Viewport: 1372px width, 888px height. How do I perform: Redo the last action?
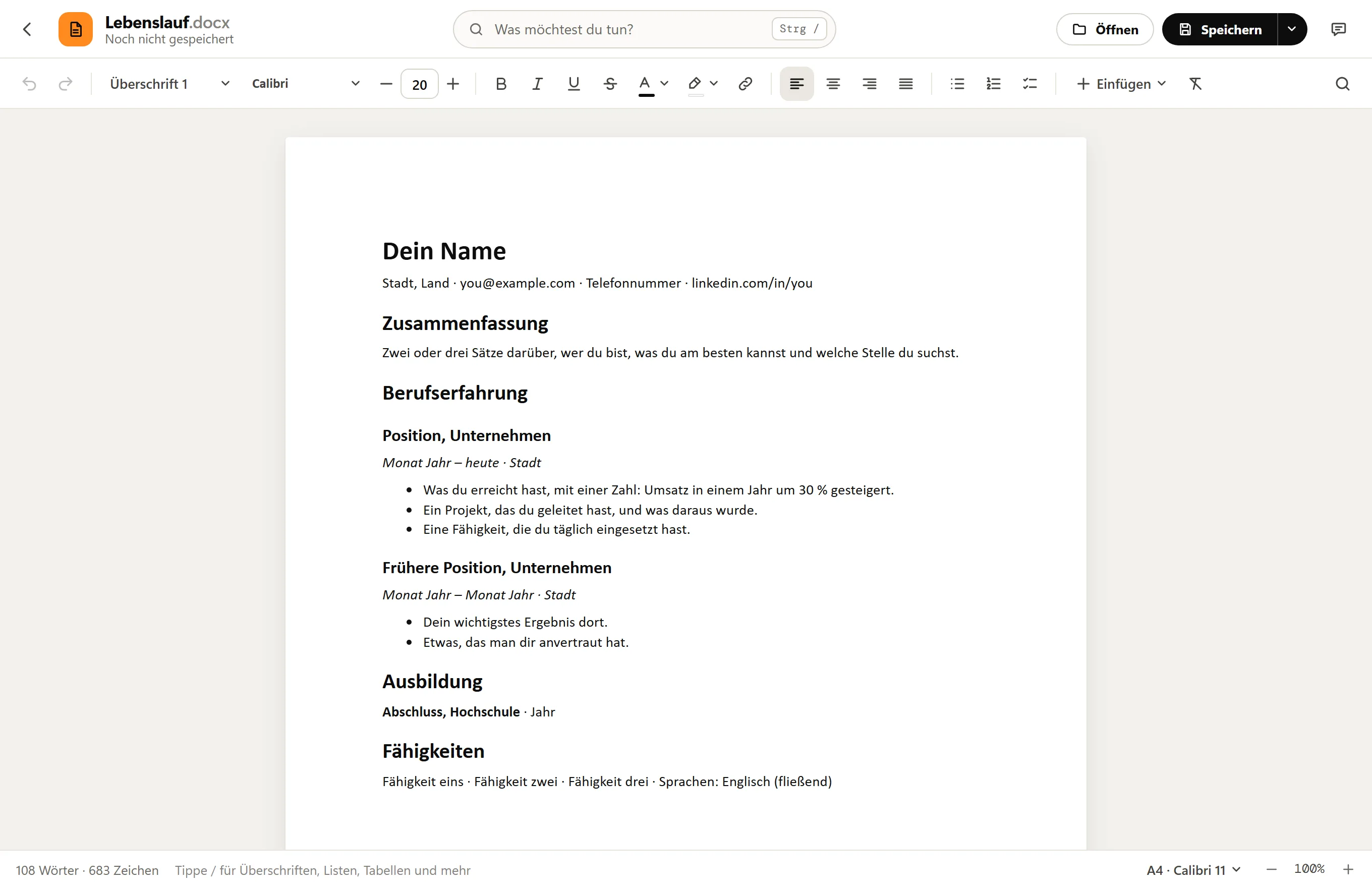click(66, 84)
